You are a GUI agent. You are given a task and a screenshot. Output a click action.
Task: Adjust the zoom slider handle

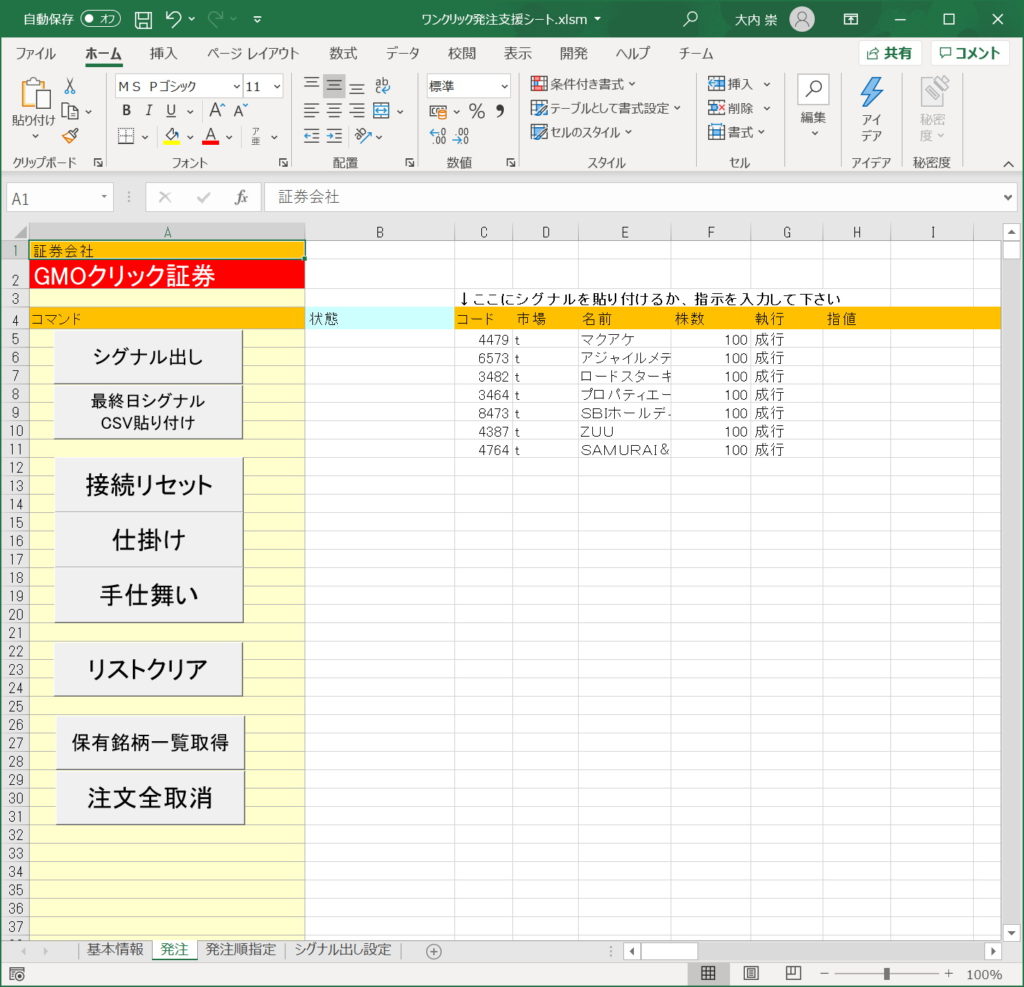click(x=886, y=974)
